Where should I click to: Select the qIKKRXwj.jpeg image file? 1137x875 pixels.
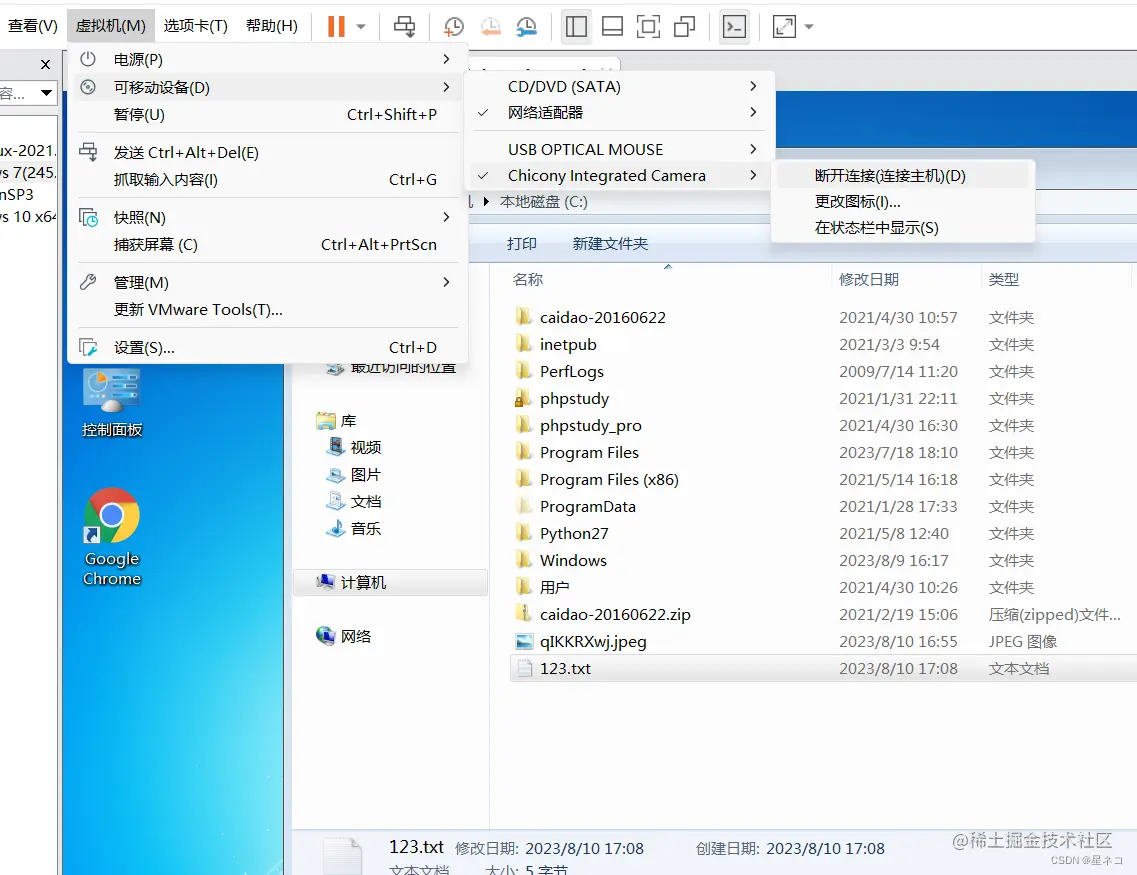tap(593, 641)
